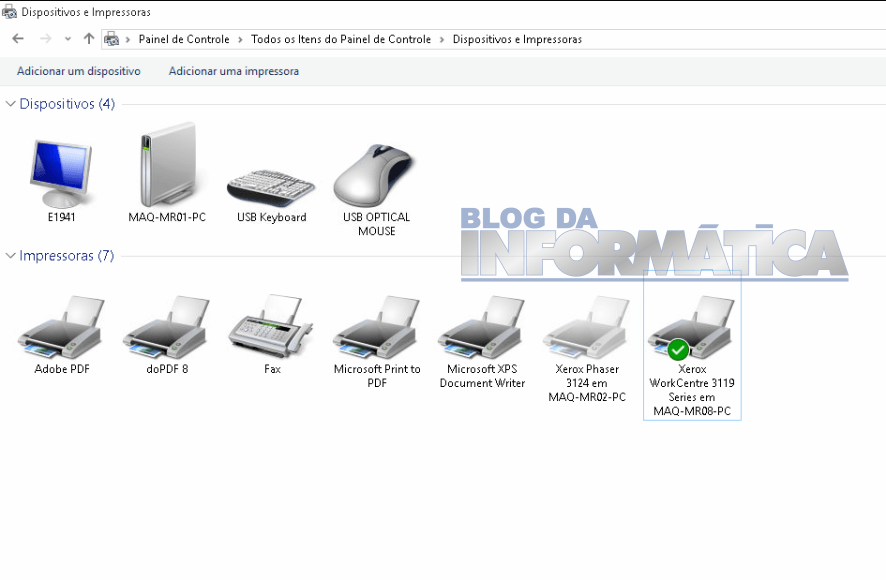Expand chevron before Dispositivos e Impressoras breadcrumb
Image resolution: width=886 pixels, height=580 pixels.
442,40
